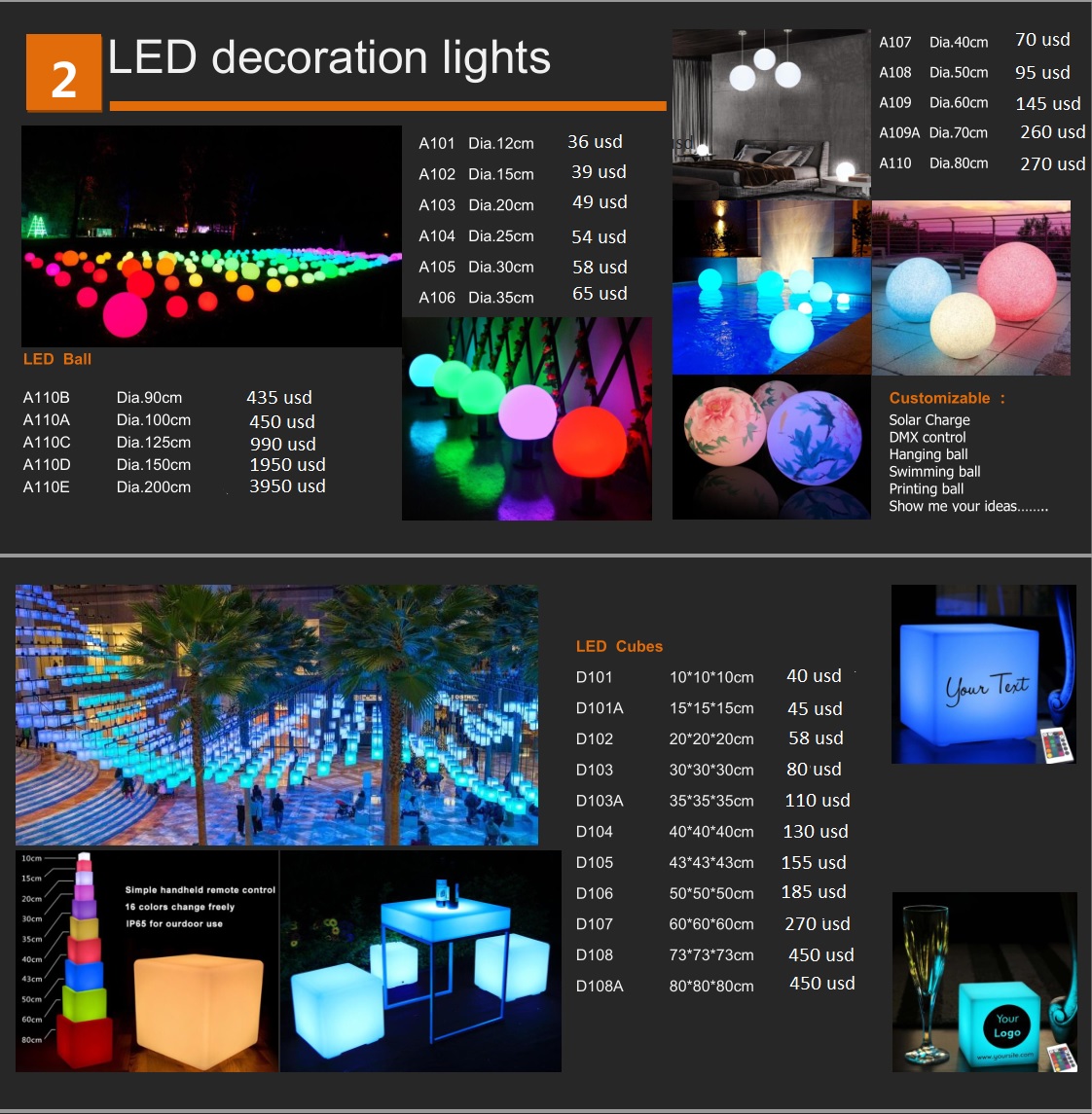Select the A110B product code
This screenshot has height=1114, width=1092.
click(46, 398)
